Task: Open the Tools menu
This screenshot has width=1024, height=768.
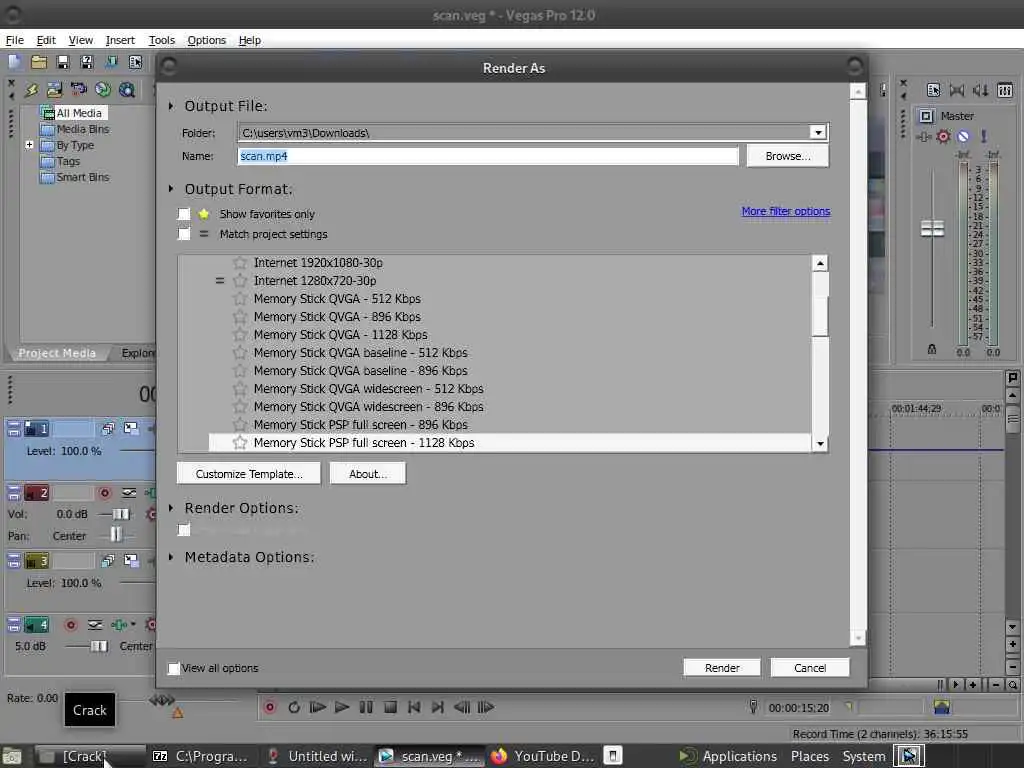Action: (161, 40)
